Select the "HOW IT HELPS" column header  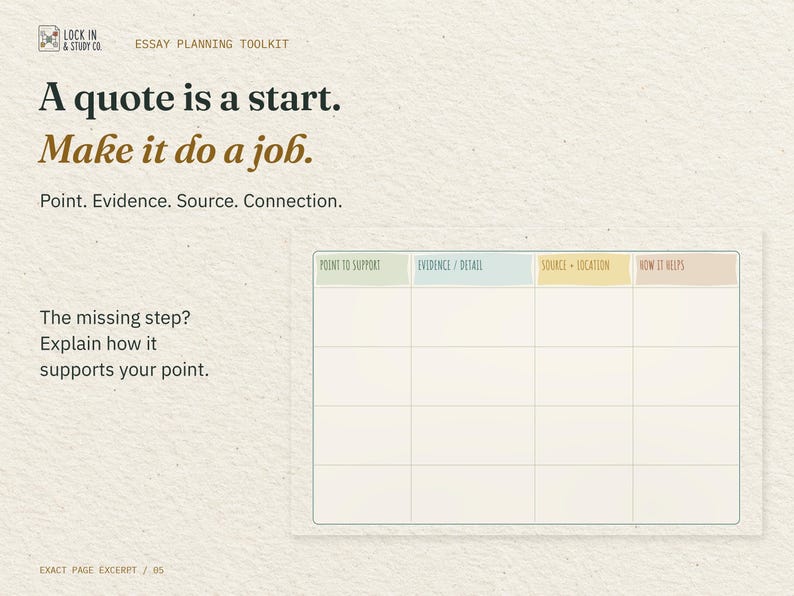tap(686, 269)
